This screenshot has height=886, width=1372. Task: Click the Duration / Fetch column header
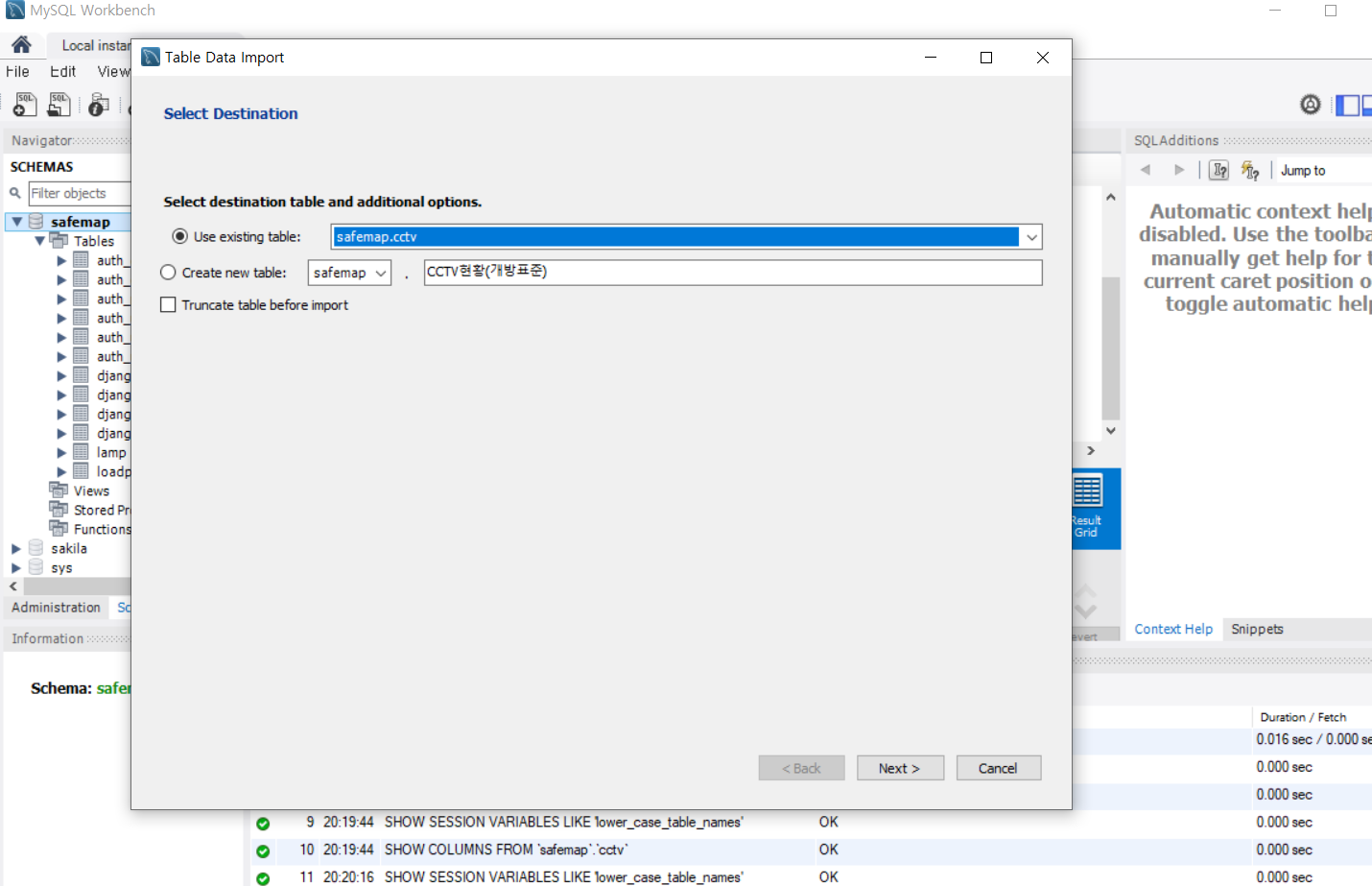[1303, 717]
